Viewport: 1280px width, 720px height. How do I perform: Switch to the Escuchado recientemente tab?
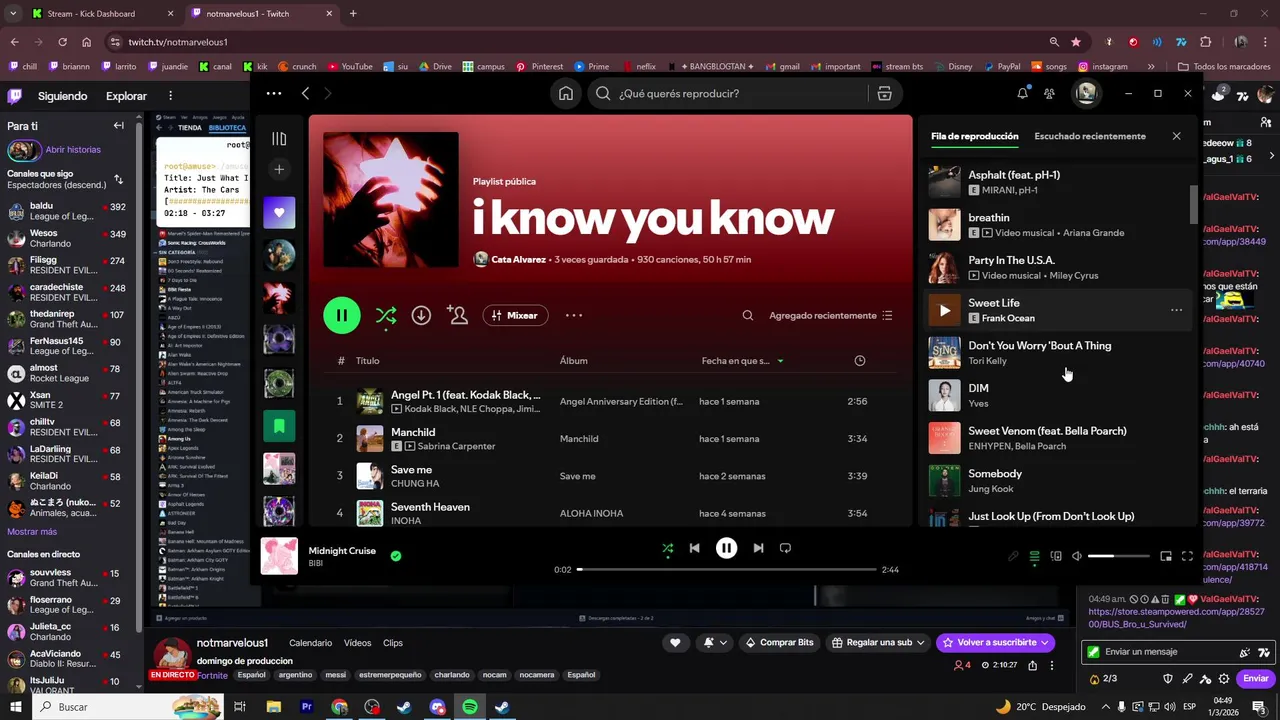click(x=1090, y=136)
